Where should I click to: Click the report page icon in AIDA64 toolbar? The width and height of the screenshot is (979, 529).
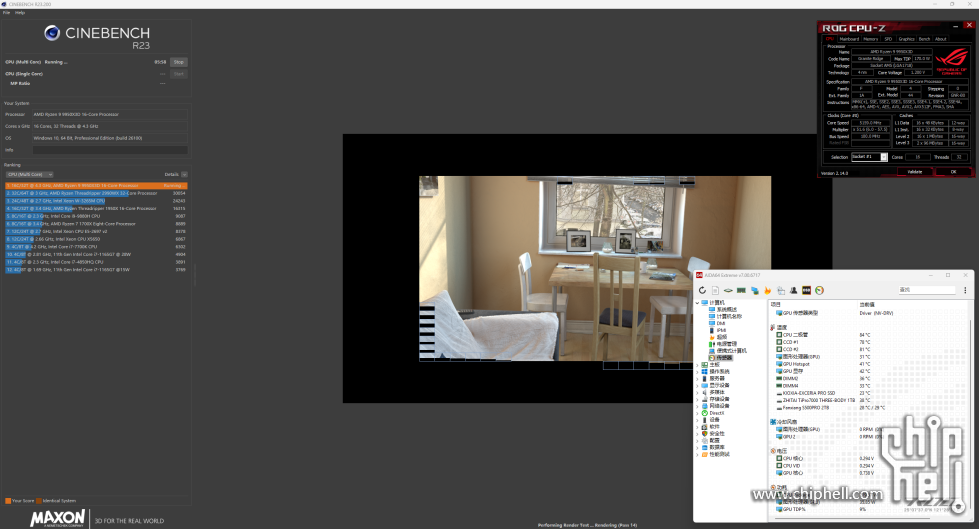pyautogui.click(x=716, y=290)
